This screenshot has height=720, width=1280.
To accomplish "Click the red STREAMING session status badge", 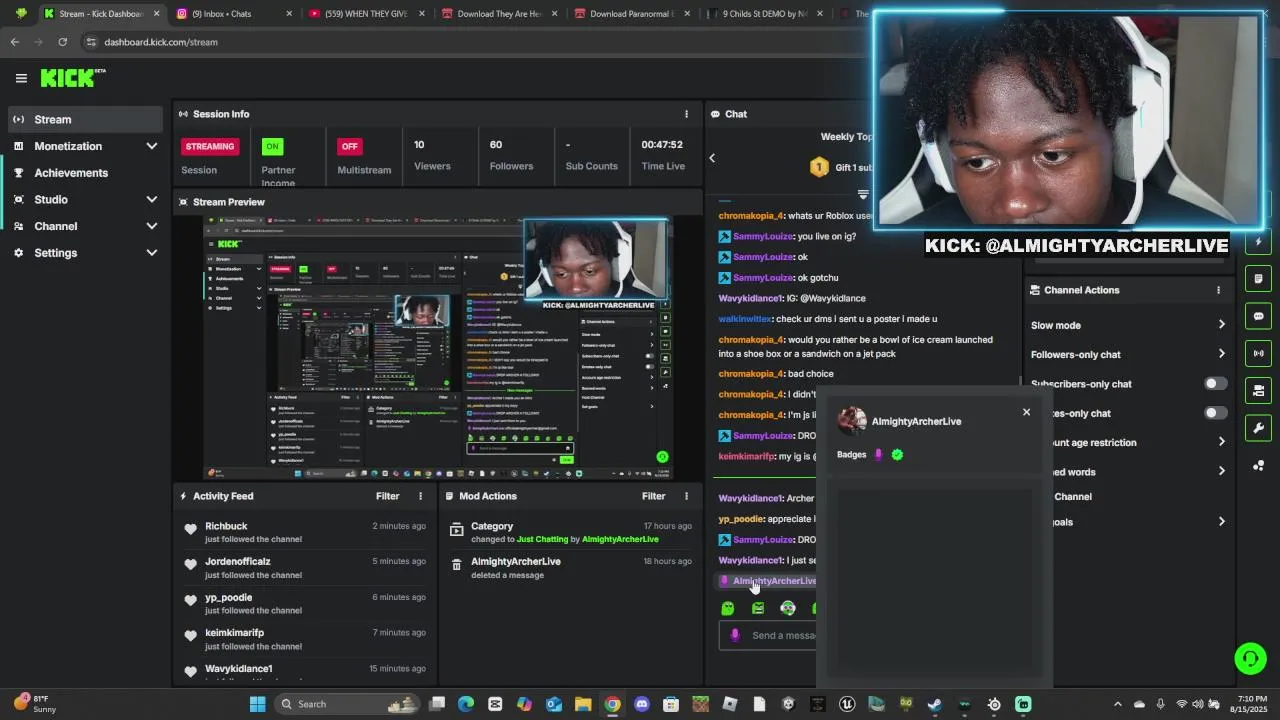I will coord(209,146).
